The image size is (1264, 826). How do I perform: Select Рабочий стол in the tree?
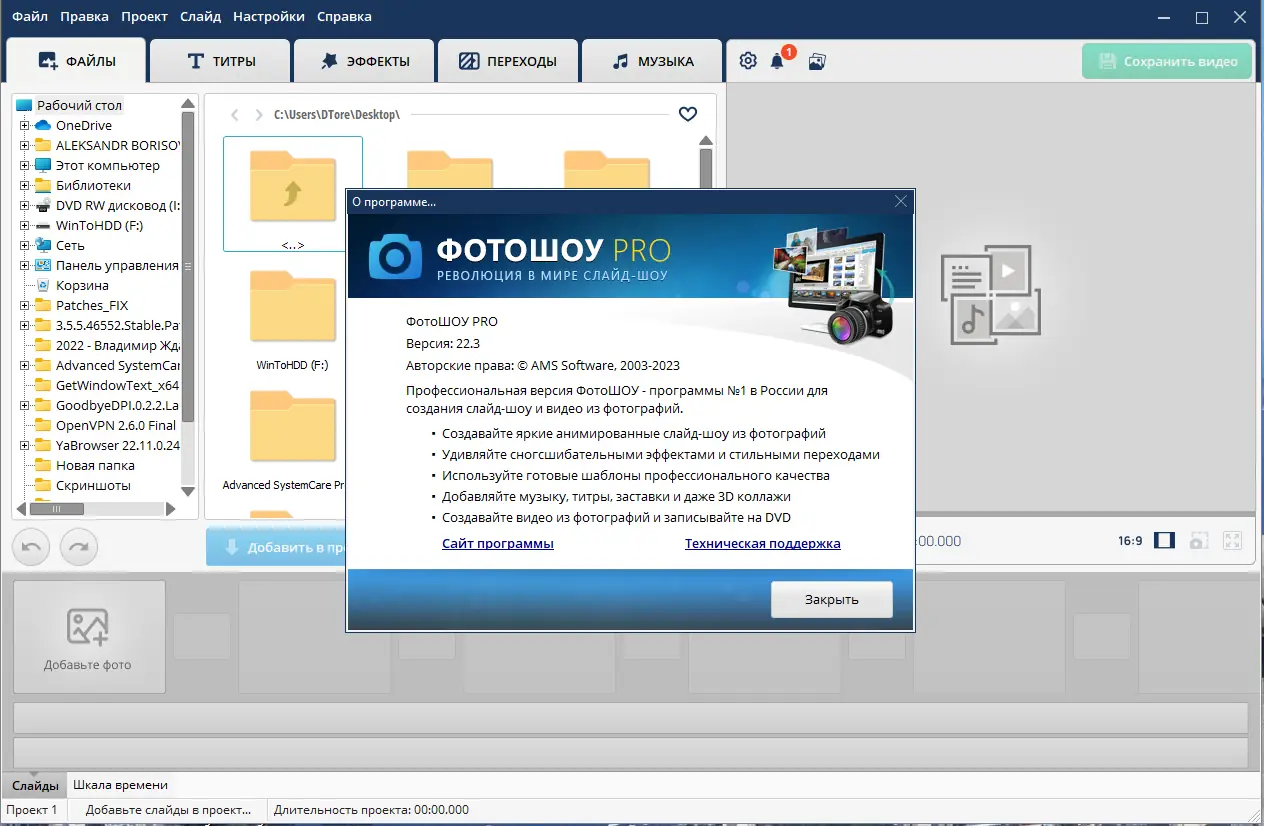pos(80,106)
